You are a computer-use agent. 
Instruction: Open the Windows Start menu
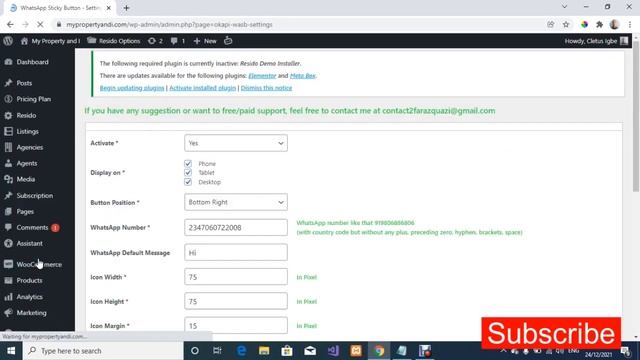click(11, 351)
